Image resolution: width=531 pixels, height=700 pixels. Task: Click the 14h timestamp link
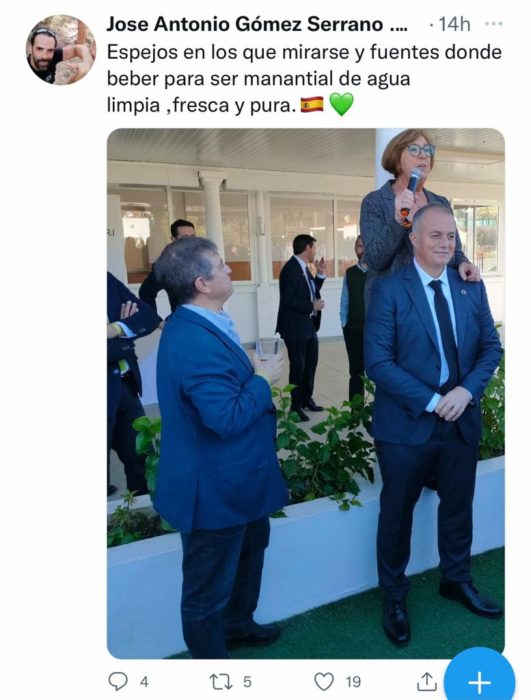(x=454, y=24)
